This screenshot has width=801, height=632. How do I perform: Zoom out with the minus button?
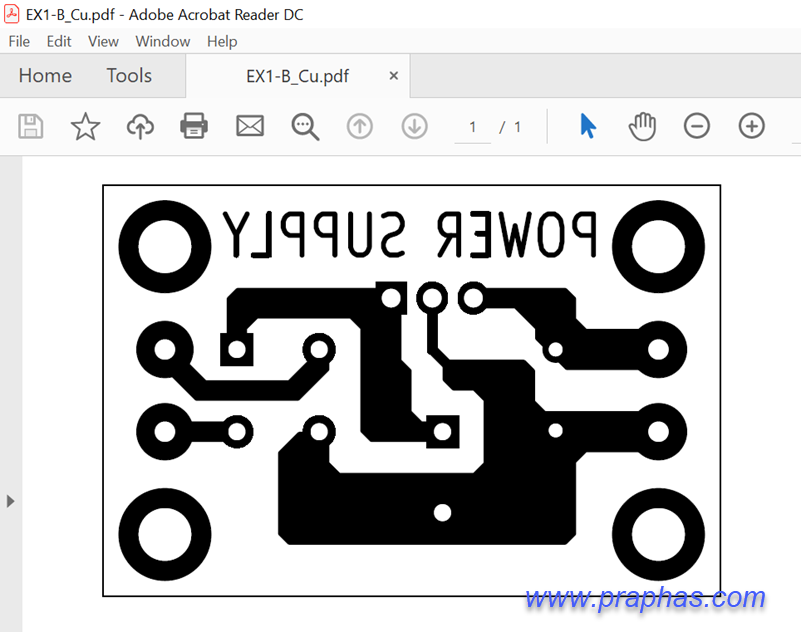697,126
